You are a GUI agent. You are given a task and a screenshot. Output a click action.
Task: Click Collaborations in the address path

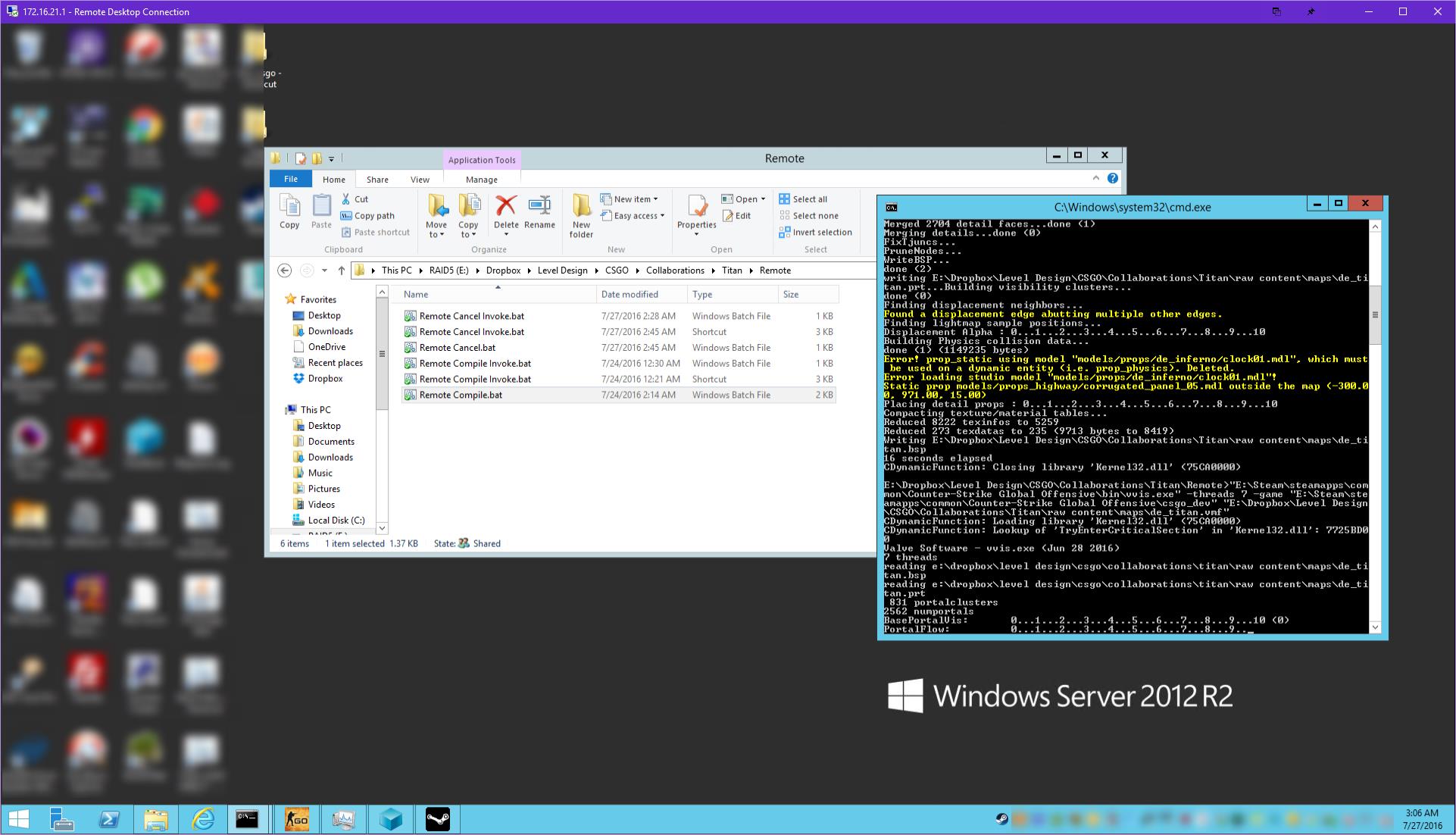pos(675,271)
